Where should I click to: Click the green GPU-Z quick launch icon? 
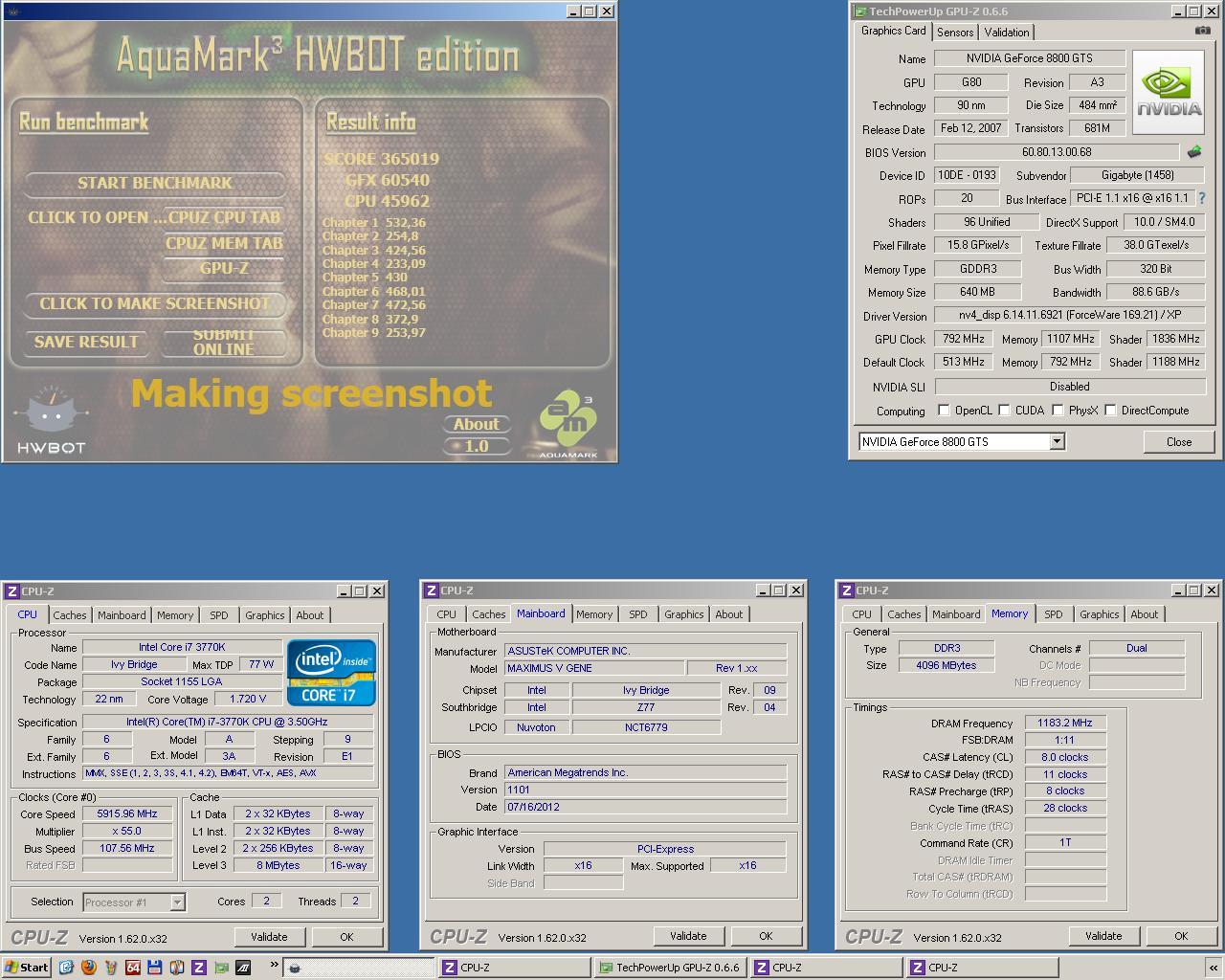(220, 968)
